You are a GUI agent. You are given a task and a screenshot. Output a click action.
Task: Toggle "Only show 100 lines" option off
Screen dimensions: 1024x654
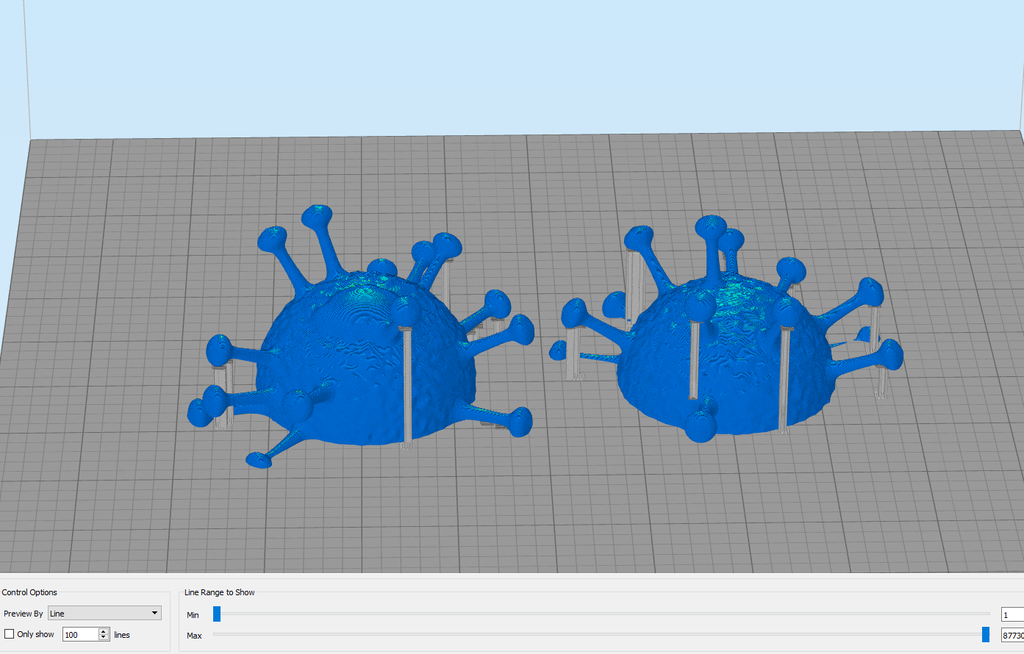pyautogui.click(x=9, y=634)
